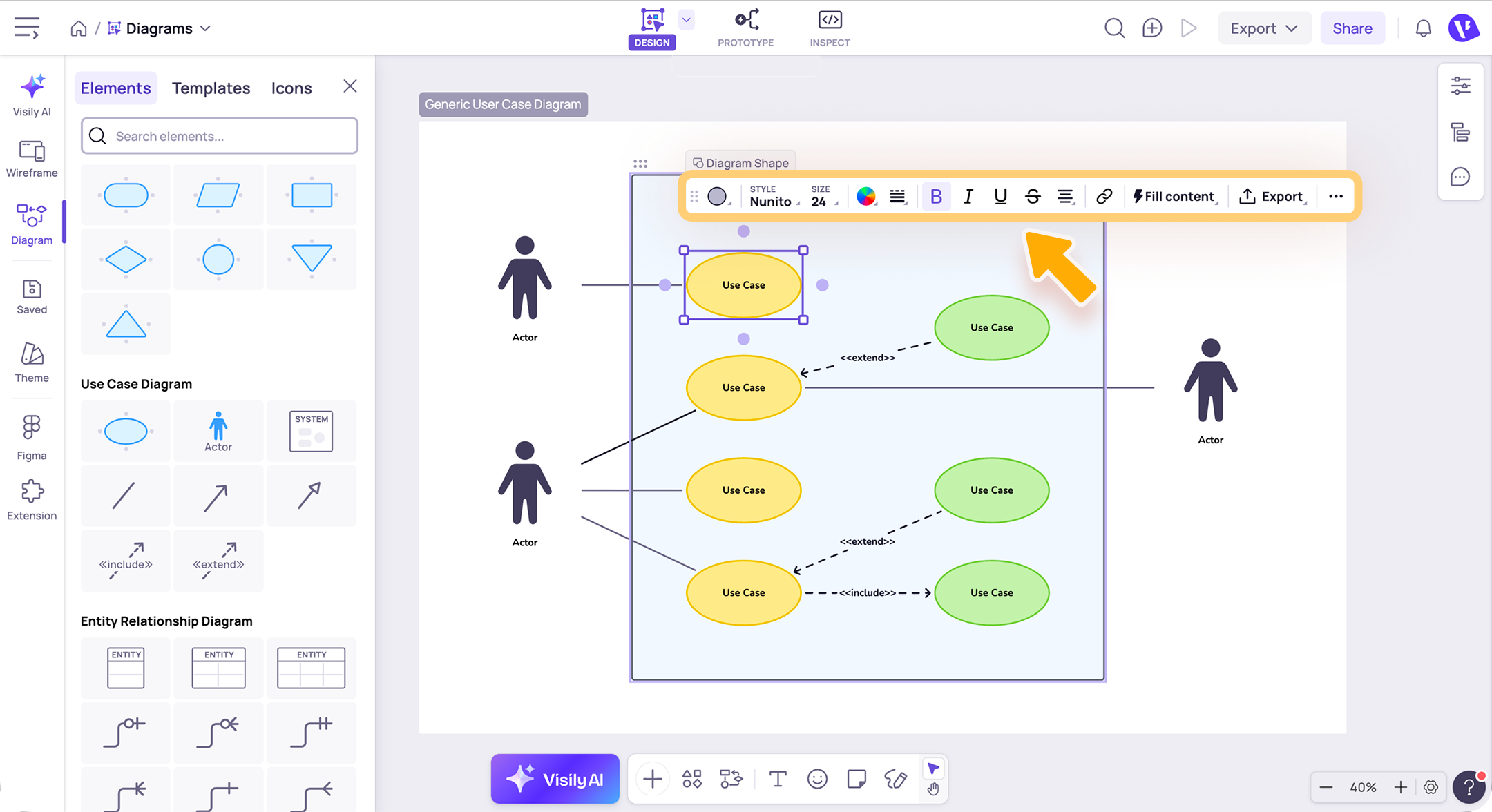Viewport: 1492px width, 812px height.
Task: Open the Wireframe sidebar panel
Action: 32,159
